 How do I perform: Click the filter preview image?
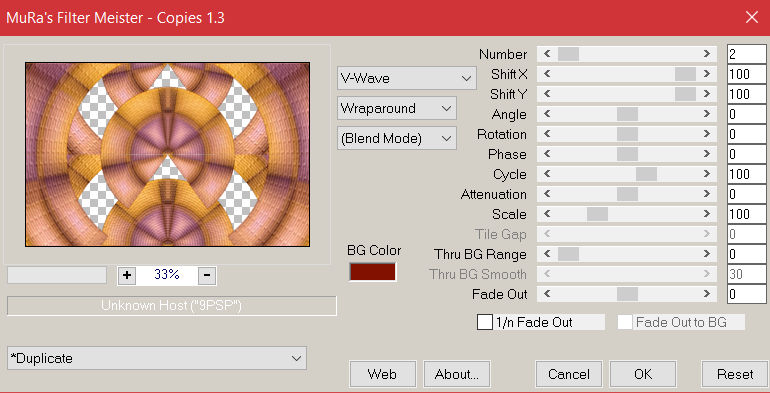167,154
